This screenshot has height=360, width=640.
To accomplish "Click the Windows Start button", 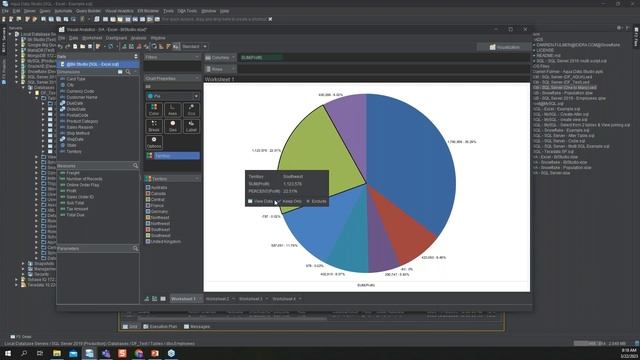I will pos(8,353).
